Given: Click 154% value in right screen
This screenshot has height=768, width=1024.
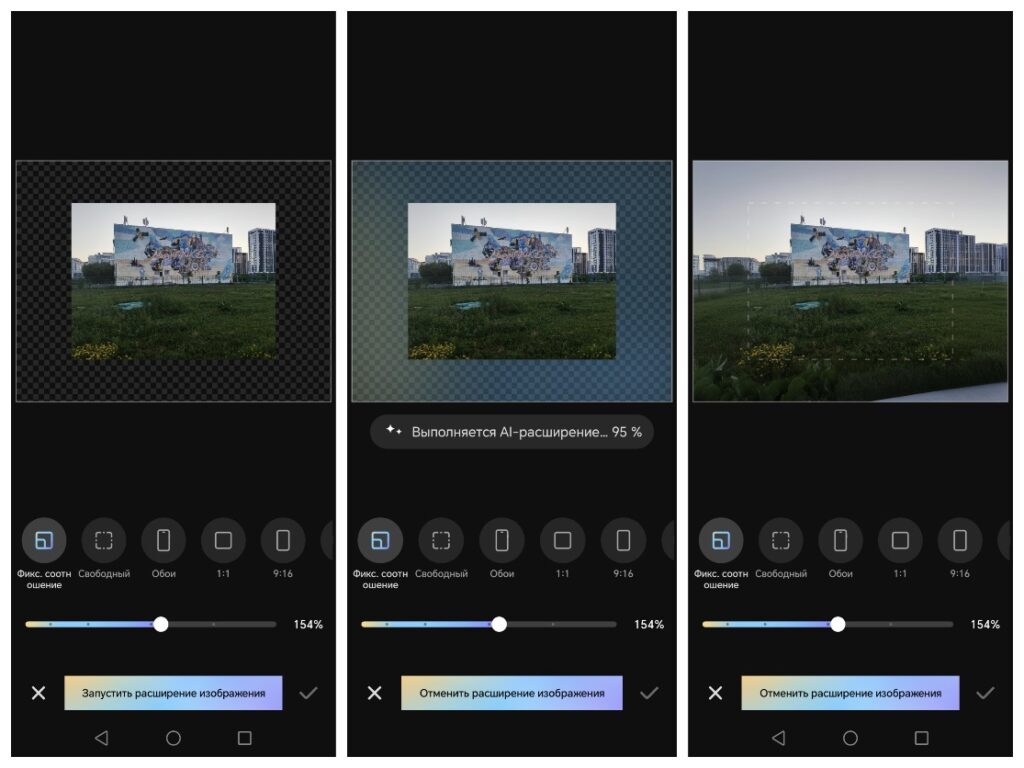Looking at the screenshot, I should tap(985, 625).
